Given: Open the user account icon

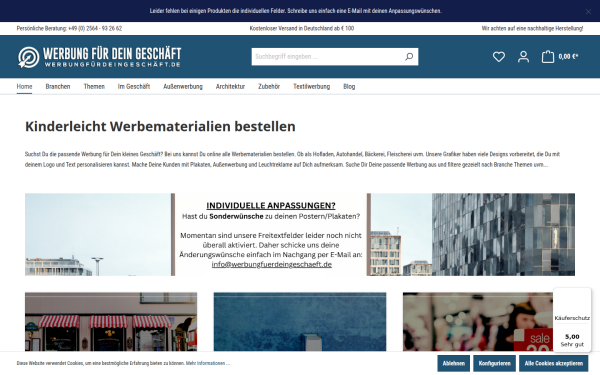Looking at the screenshot, I should (523, 57).
